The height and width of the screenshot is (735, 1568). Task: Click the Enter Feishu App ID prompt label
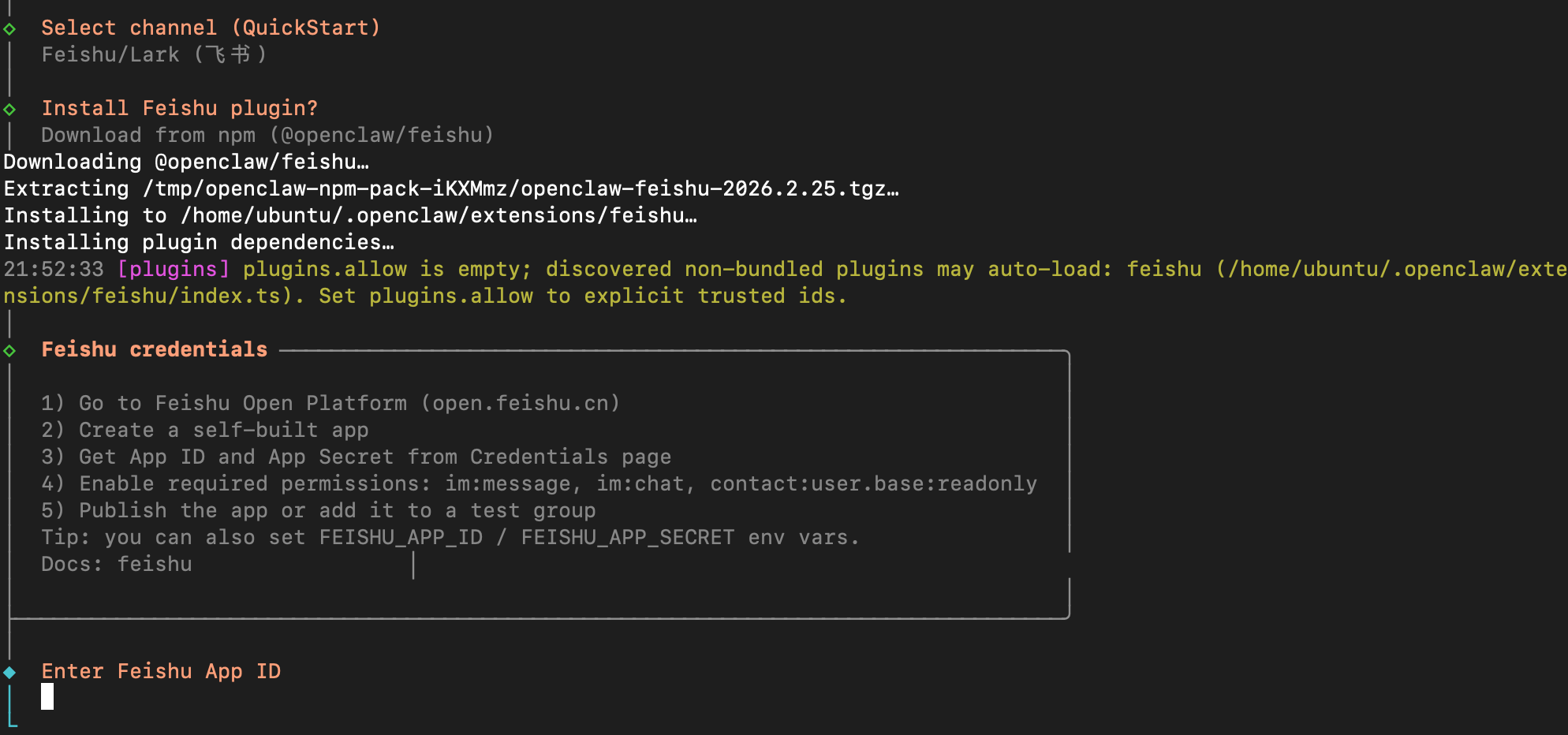[x=161, y=672]
